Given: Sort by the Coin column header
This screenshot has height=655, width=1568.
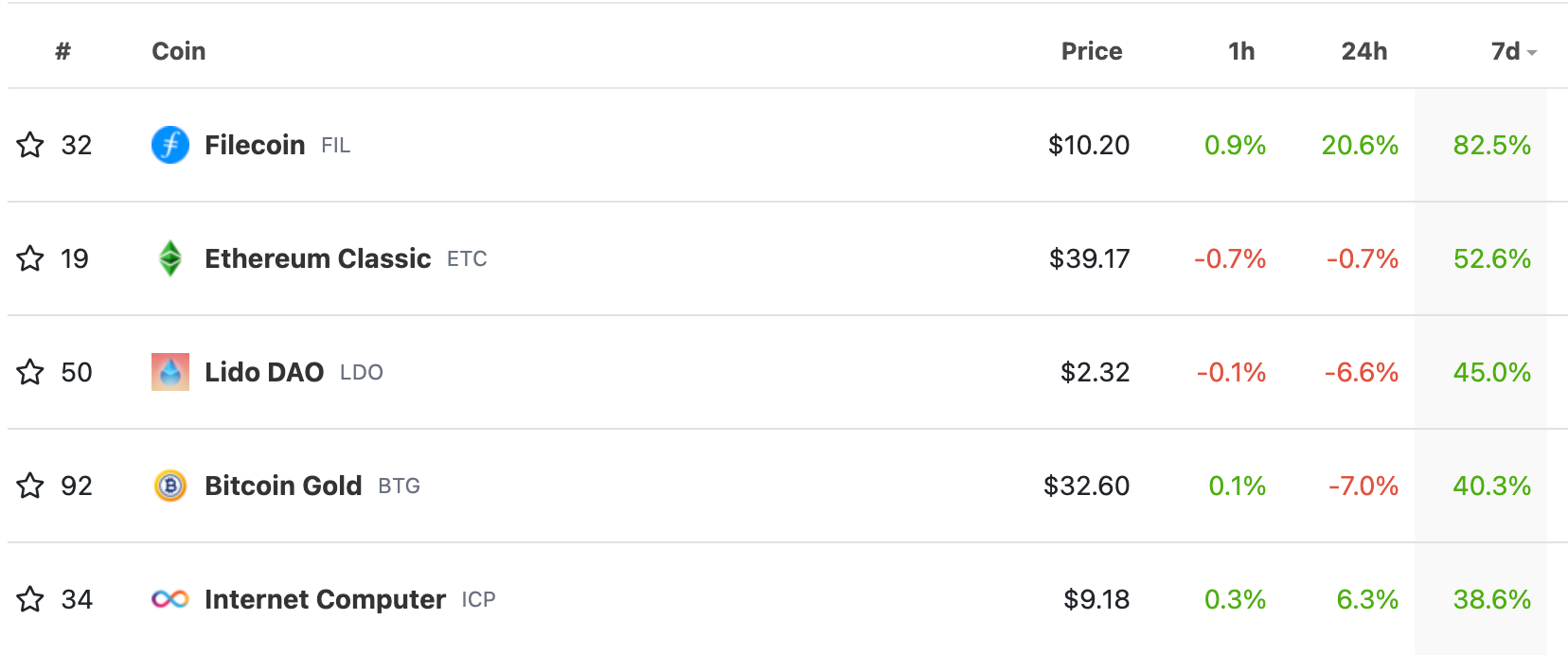Looking at the screenshot, I should 179,51.
